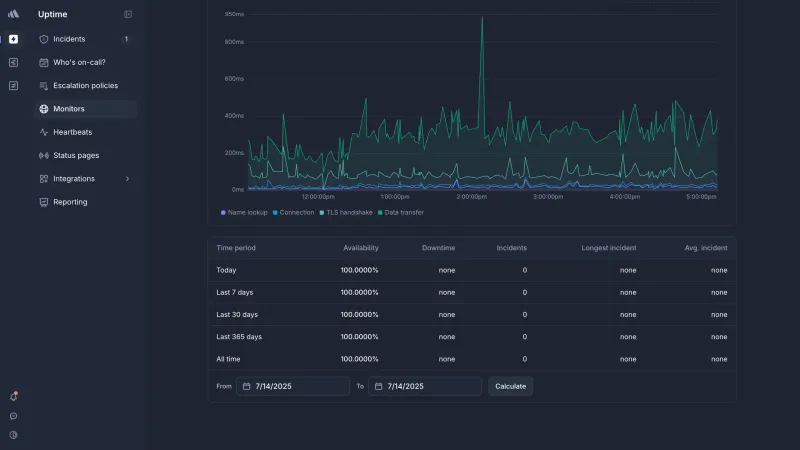Collapse the sidebar using panel toggle icon
The height and width of the screenshot is (450, 800).
[x=128, y=14]
